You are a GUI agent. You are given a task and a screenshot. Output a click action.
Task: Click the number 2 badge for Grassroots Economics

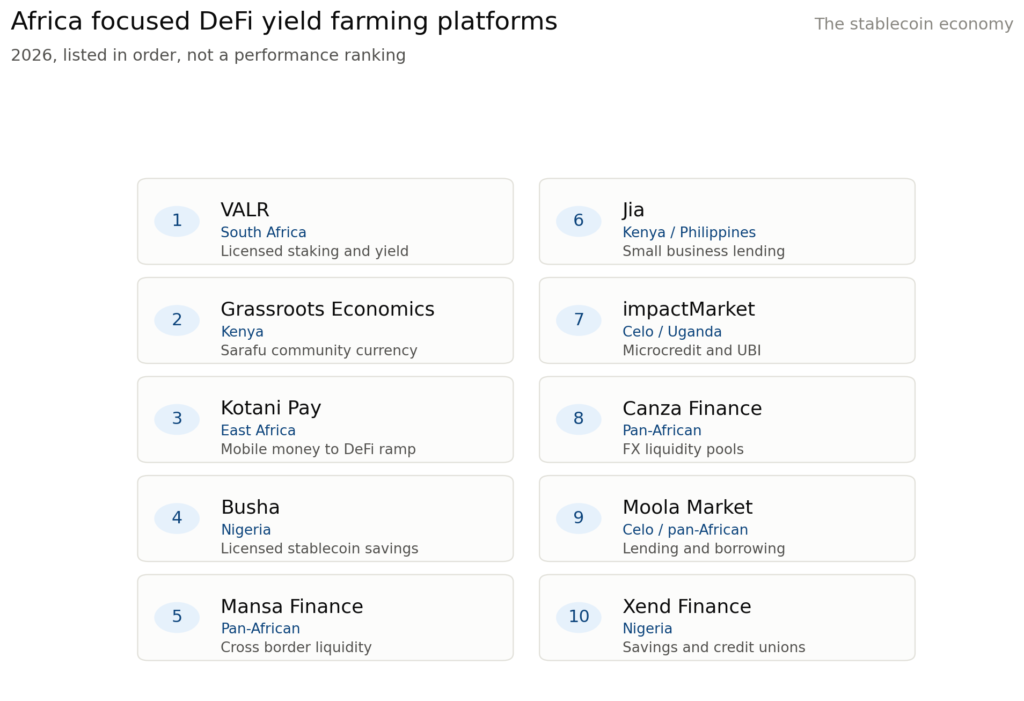177,320
